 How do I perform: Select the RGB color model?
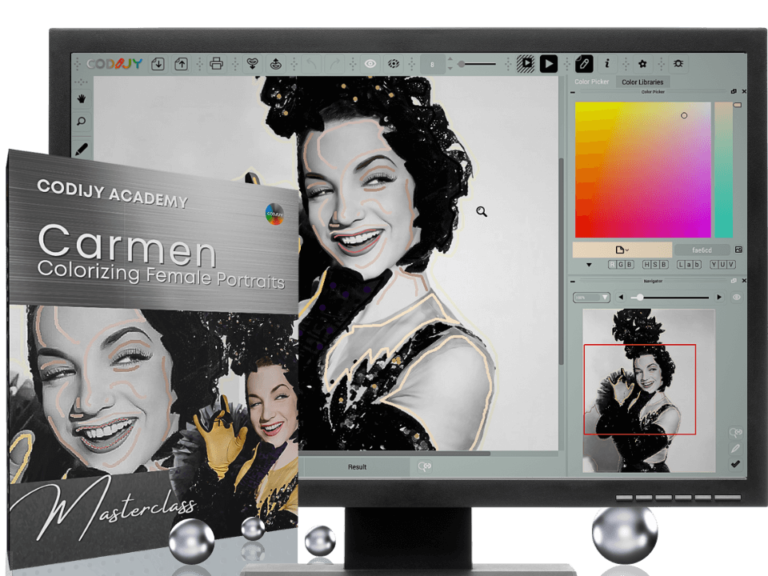click(621, 264)
